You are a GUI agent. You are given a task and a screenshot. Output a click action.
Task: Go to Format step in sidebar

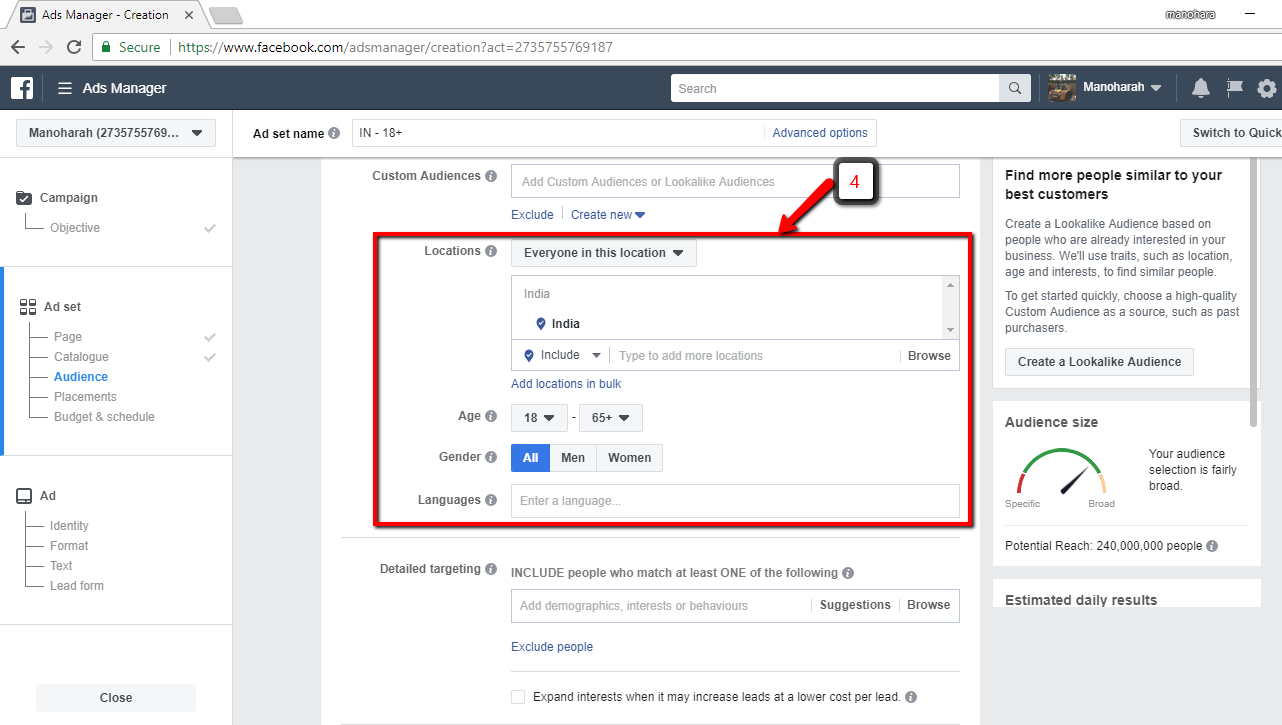69,546
